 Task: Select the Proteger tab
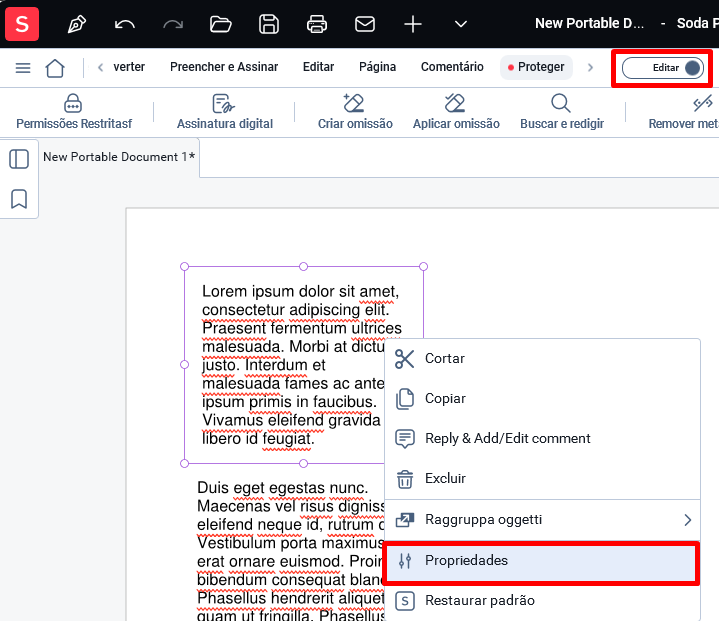point(536,67)
